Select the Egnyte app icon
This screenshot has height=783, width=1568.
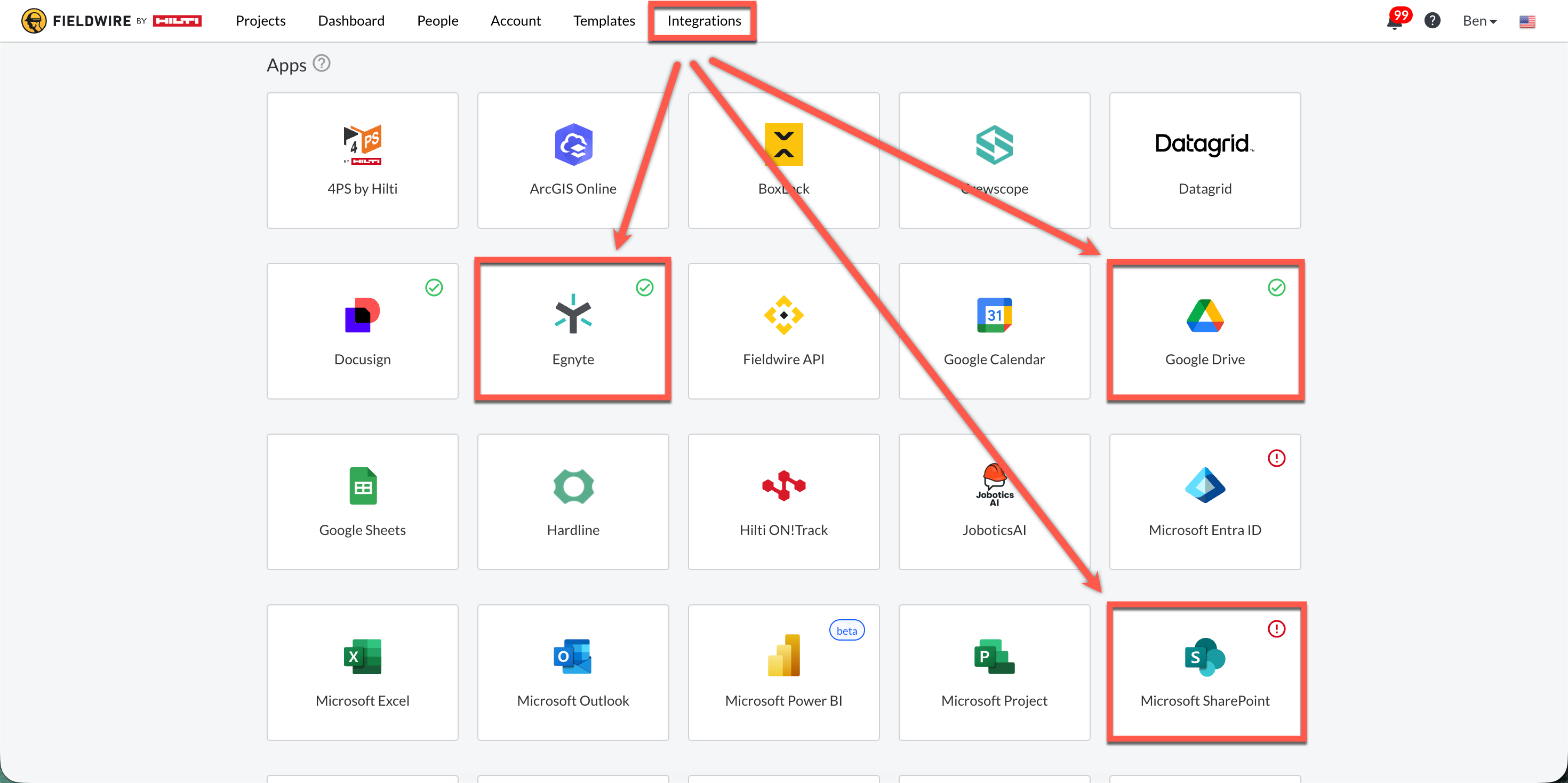(x=572, y=314)
